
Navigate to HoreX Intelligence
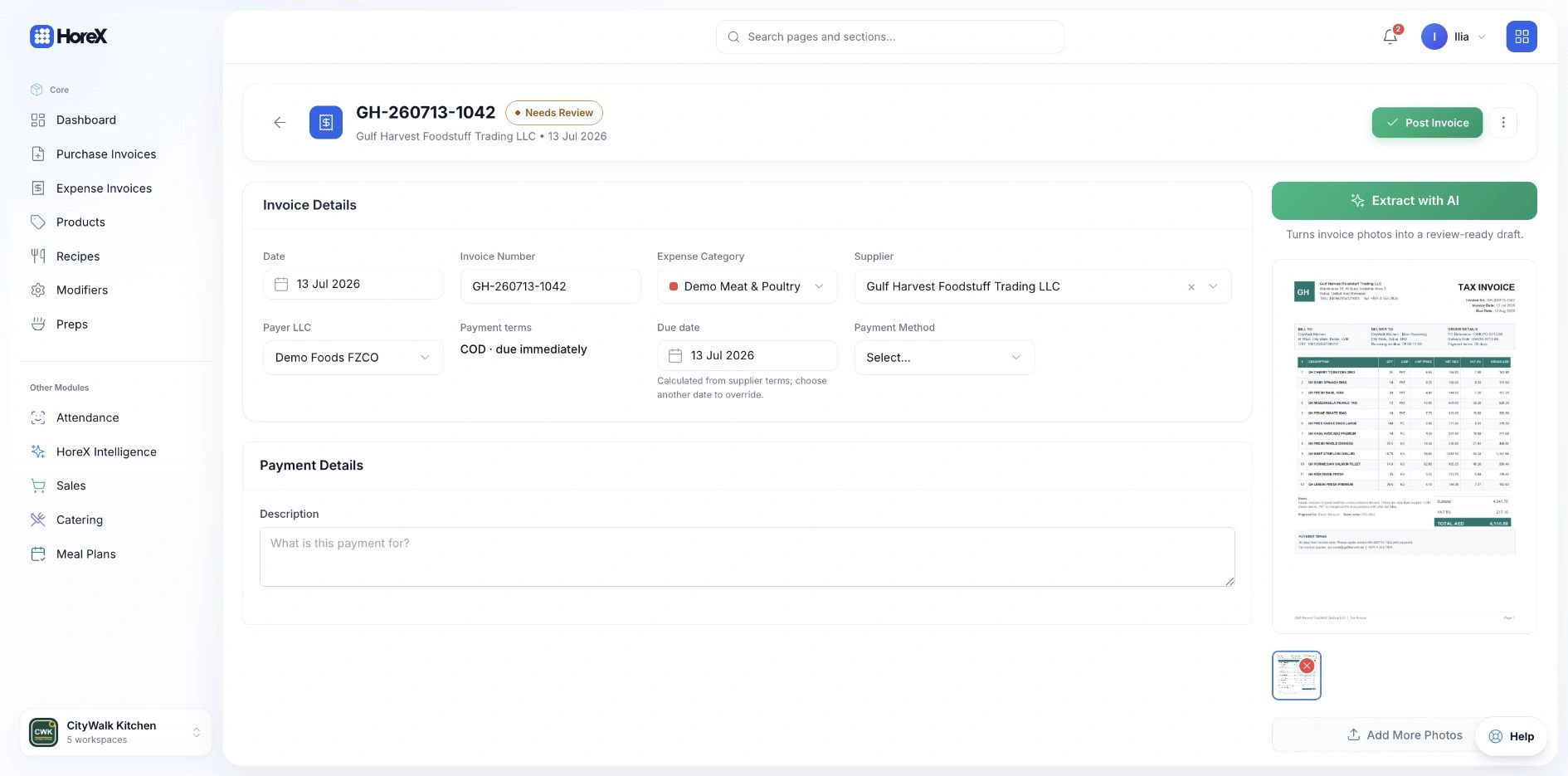106,452
